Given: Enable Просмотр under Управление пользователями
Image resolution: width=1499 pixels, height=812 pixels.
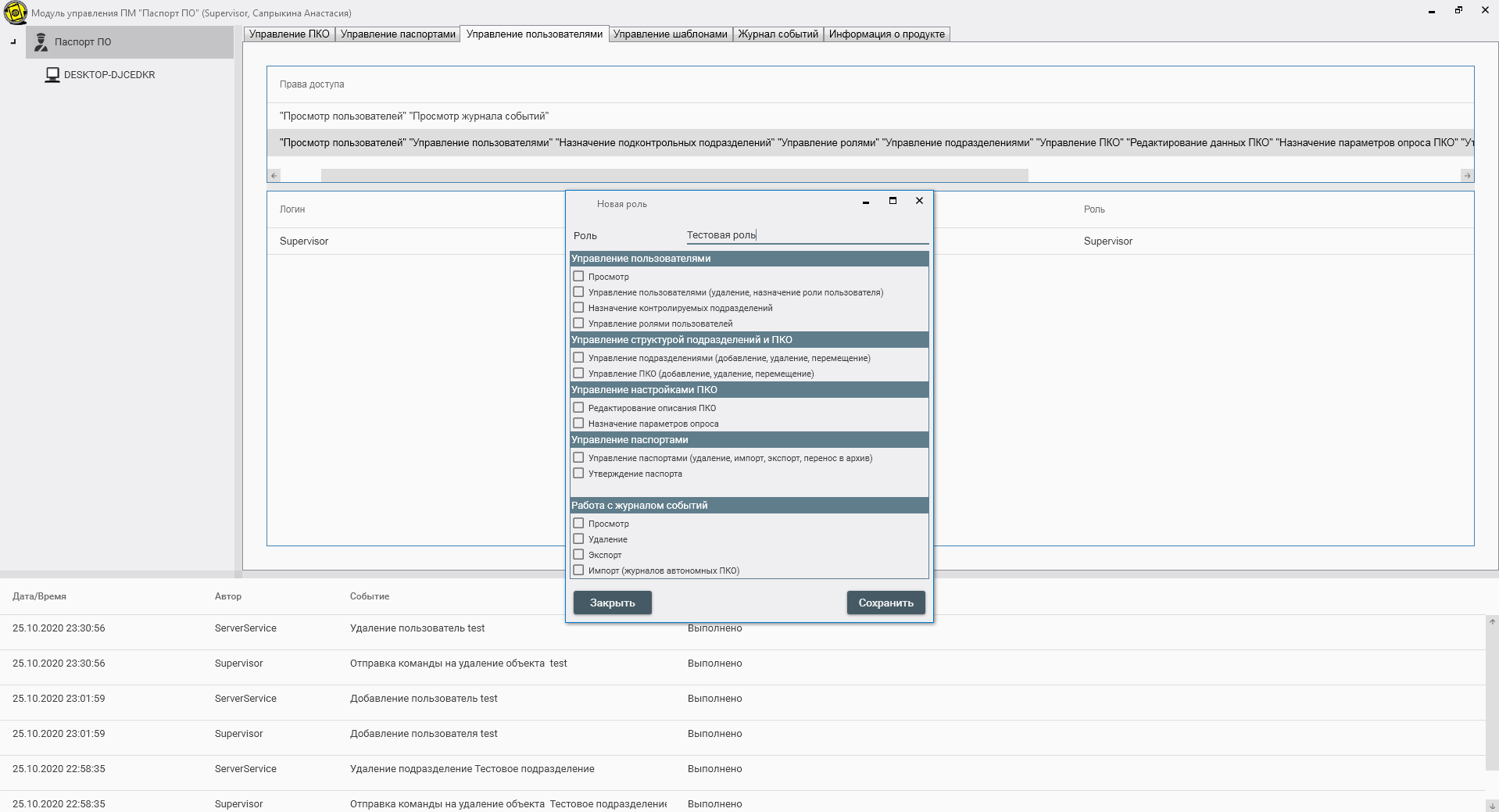Looking at the screenshot, I should [578, 277].
